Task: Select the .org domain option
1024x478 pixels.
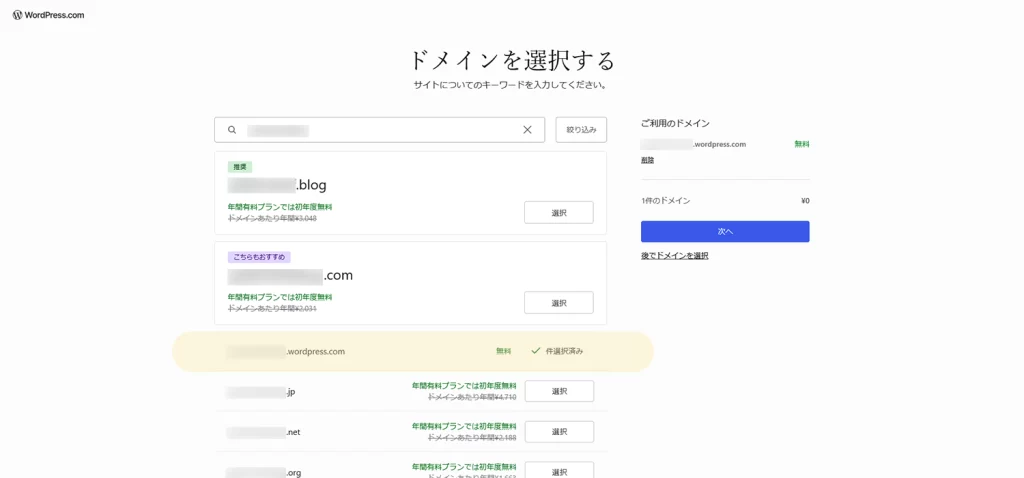Action: [558, 470]
